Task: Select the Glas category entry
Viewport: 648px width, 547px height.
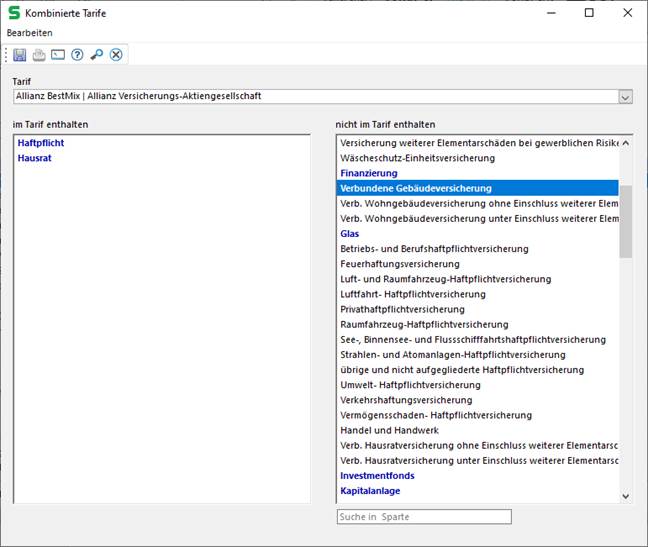Action: (350, 233)
